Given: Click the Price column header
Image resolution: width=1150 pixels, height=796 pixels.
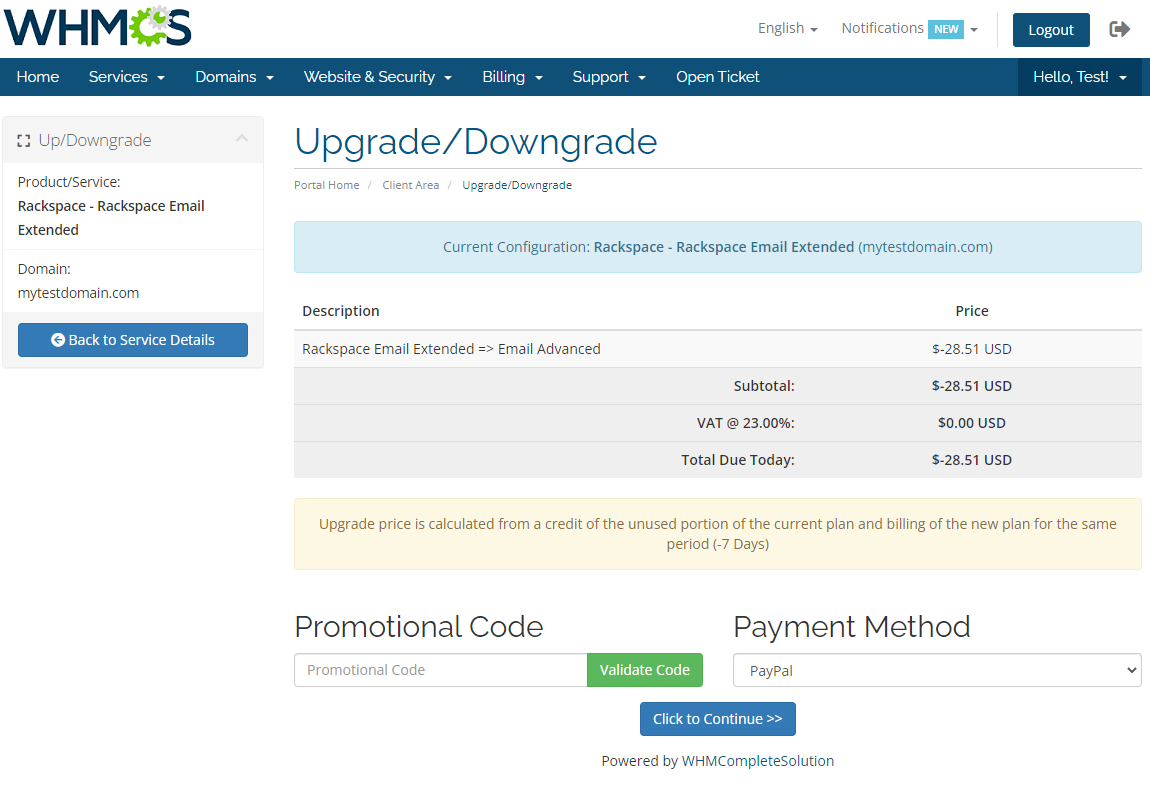Looking at the screenshot, I should 972,311.
